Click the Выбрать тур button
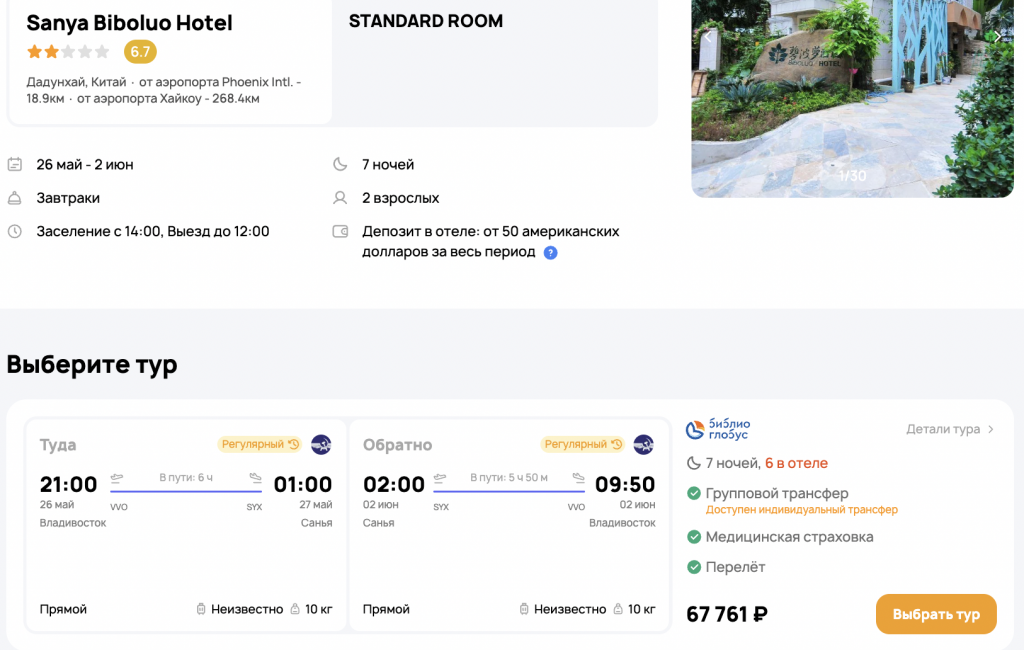 click(x=936, y=614)
